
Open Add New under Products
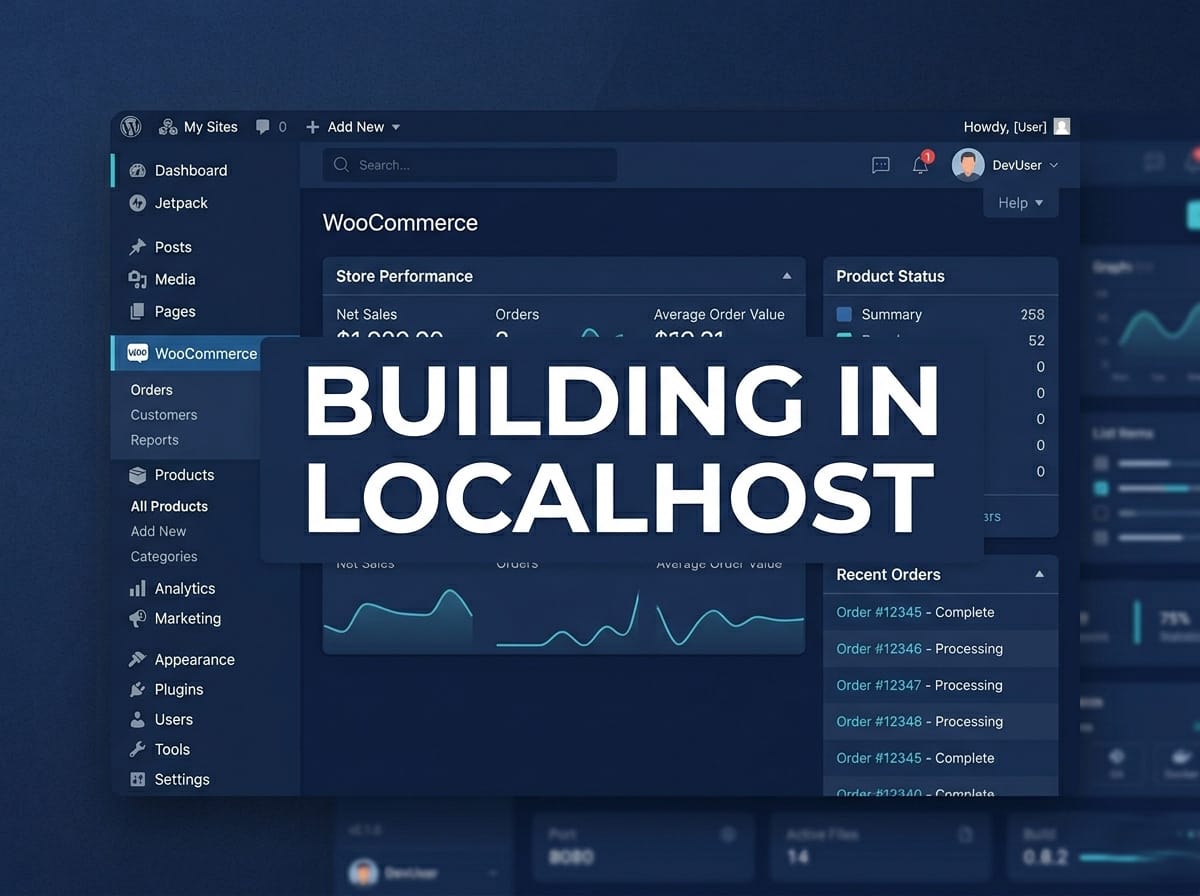point(158,531)
